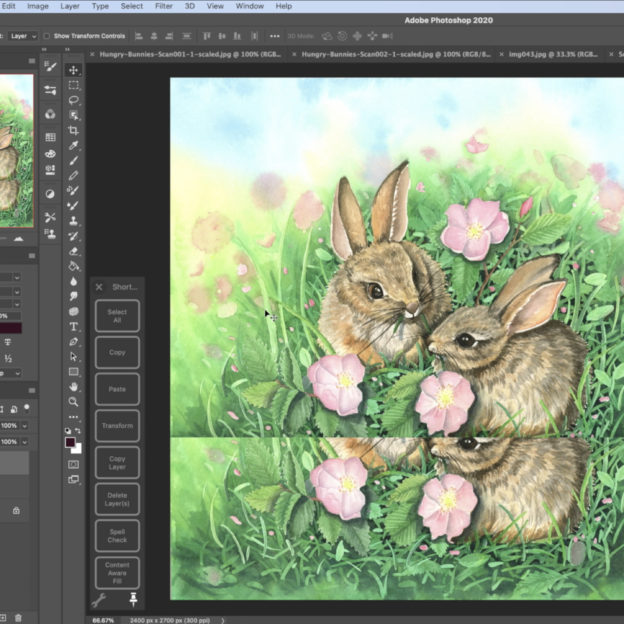Open the layer Fill 100% dropdown
Screen dimensions: 624x624
[x=25, y=442]
